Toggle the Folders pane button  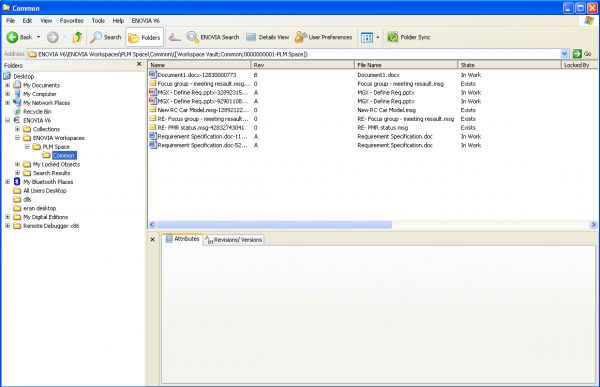point(144,37)
